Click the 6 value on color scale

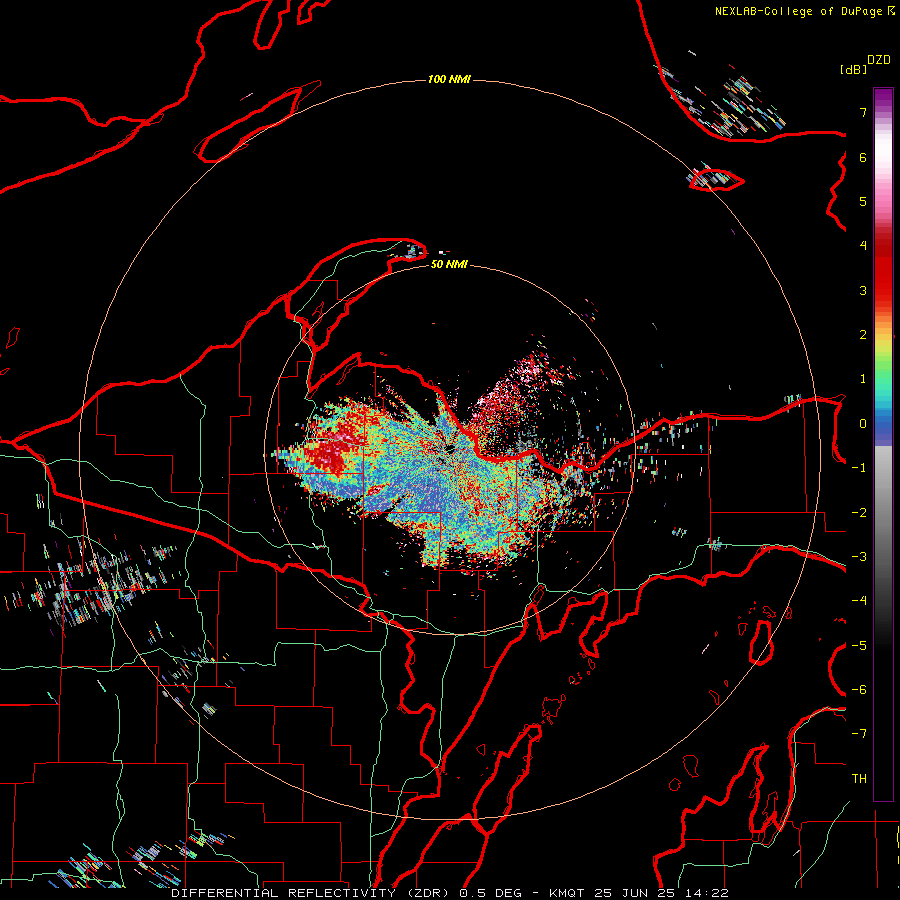(x=863, y=157)
